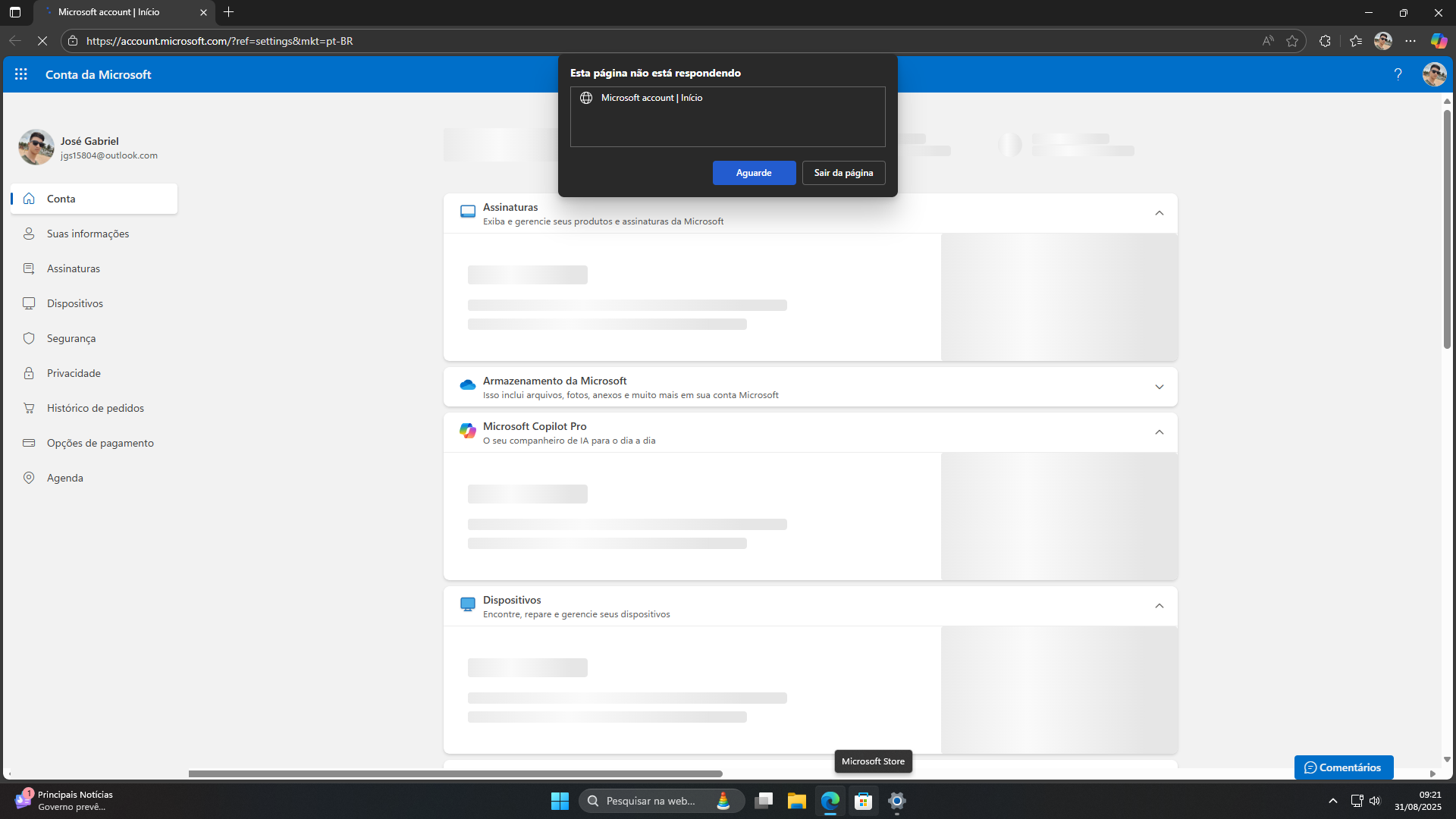The height and width of the screenshot is (819, 1456).
Task: Open the Read aloud option
Action: click(1268, 41)
